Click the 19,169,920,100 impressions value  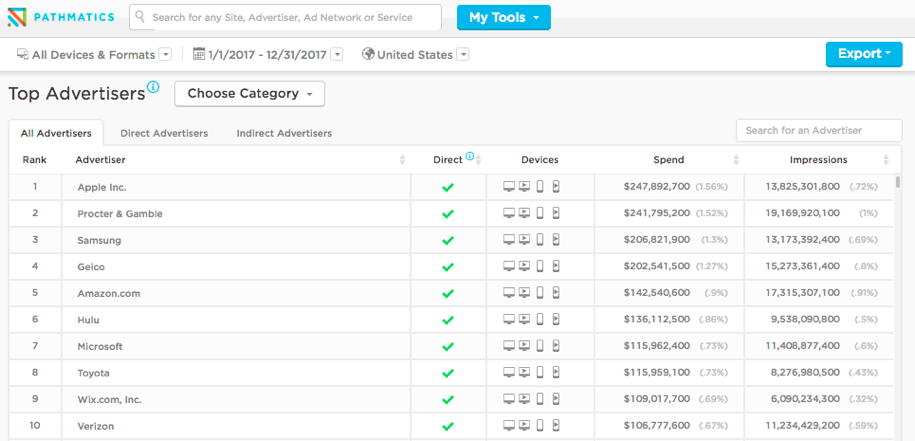click(803, 214)
